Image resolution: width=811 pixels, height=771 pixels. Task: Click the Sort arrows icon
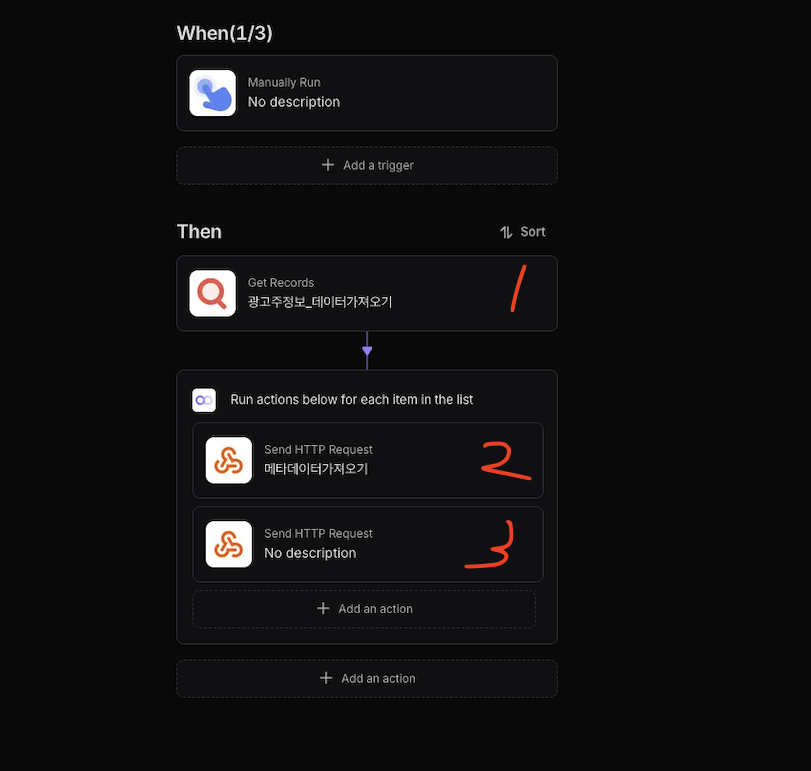[x=506, y=232]
